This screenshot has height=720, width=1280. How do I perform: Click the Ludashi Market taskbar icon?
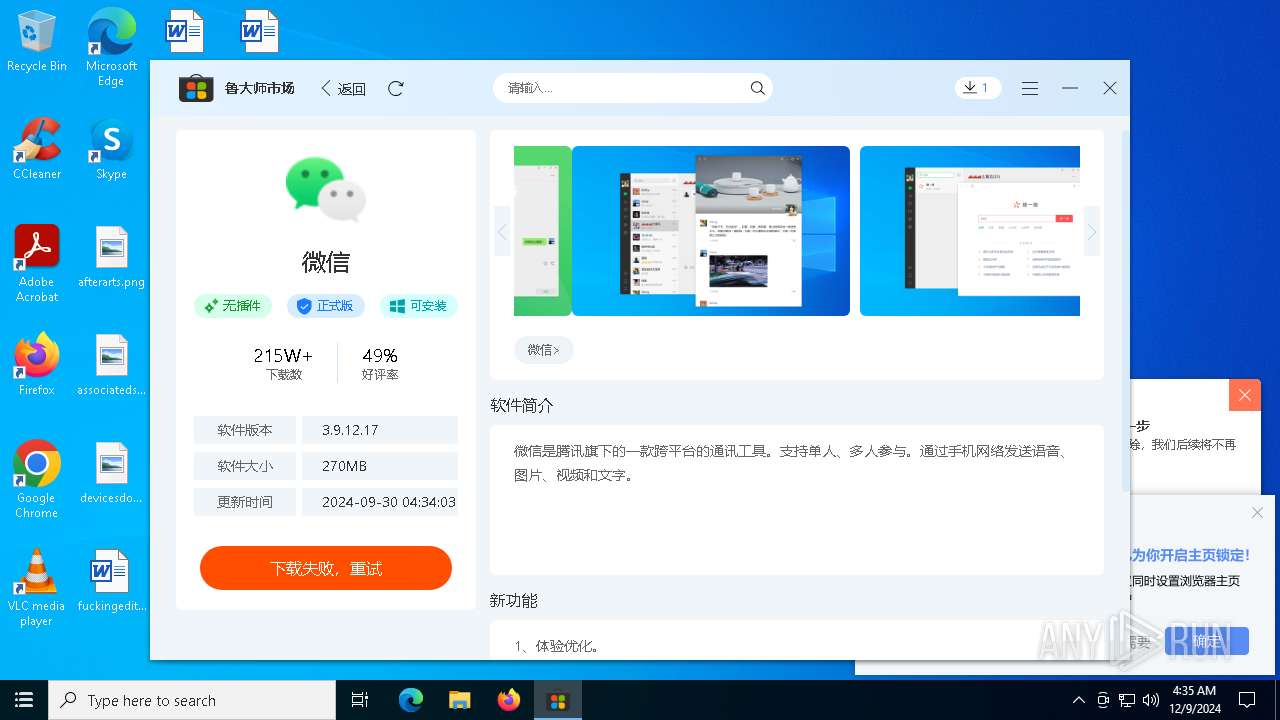click(x=558, y=700)
